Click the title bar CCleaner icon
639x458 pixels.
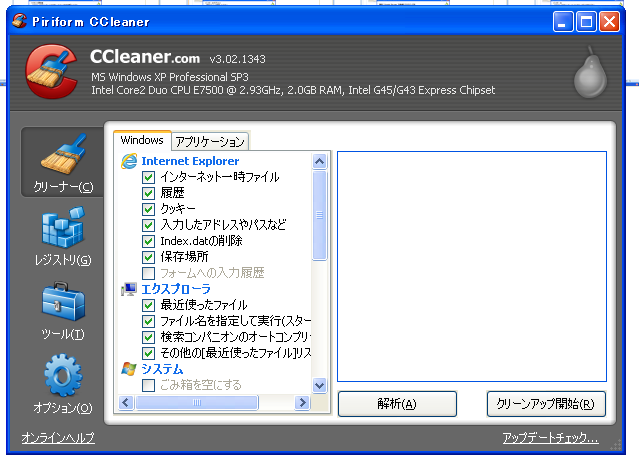[19, 21]
